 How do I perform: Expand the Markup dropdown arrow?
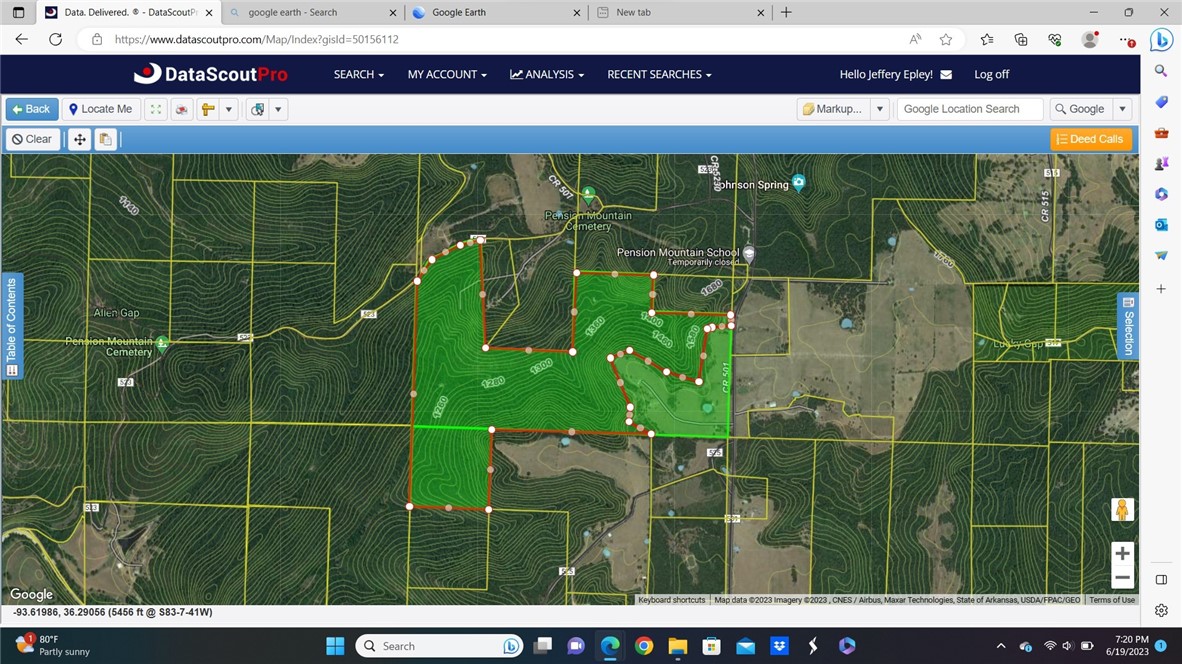pos(880,109)
